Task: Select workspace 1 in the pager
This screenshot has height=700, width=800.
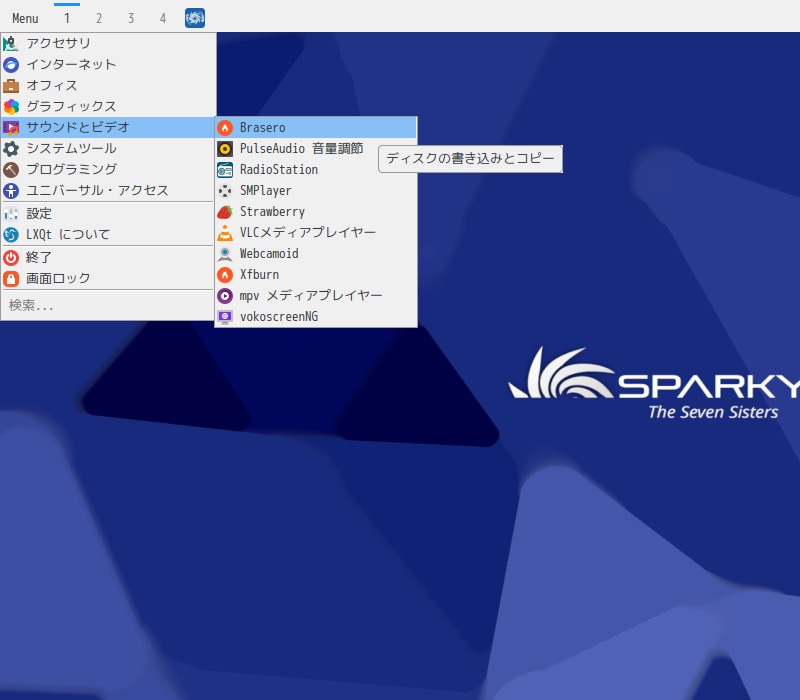Action: click(67, 18)
